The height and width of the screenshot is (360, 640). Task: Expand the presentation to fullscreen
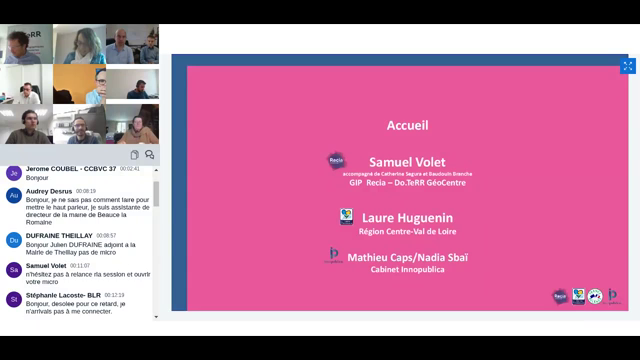click(628, 66)
